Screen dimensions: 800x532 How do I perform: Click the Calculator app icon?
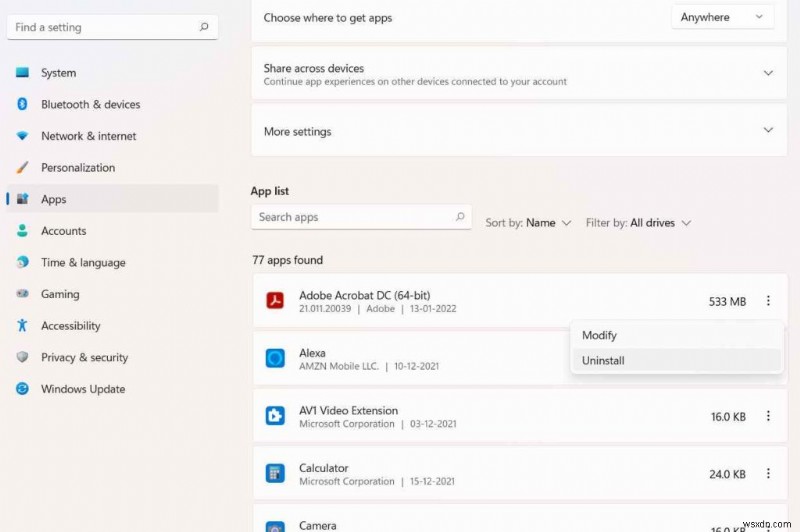coord(275,473)
